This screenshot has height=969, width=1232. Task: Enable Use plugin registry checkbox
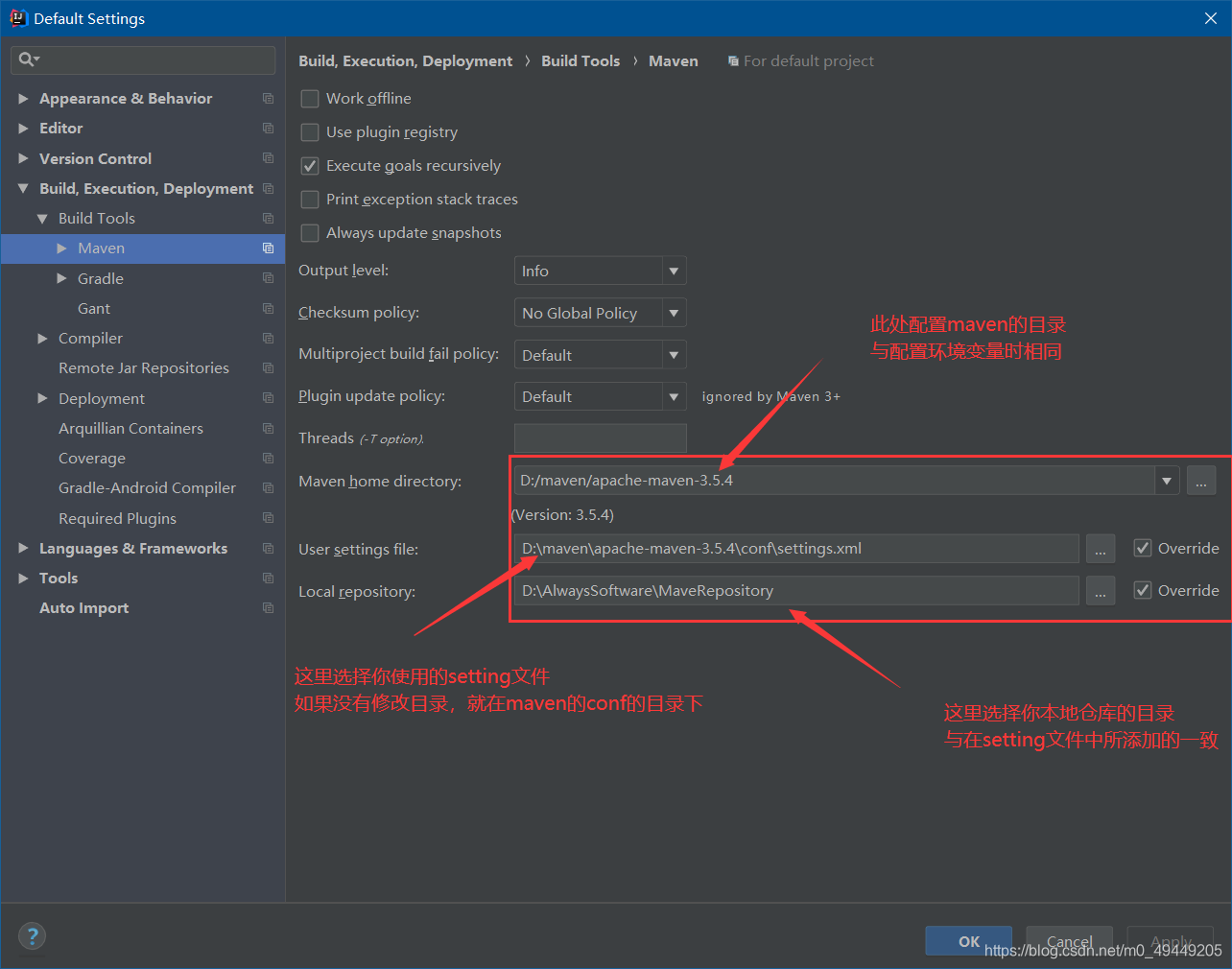click(x=310, y=132)
